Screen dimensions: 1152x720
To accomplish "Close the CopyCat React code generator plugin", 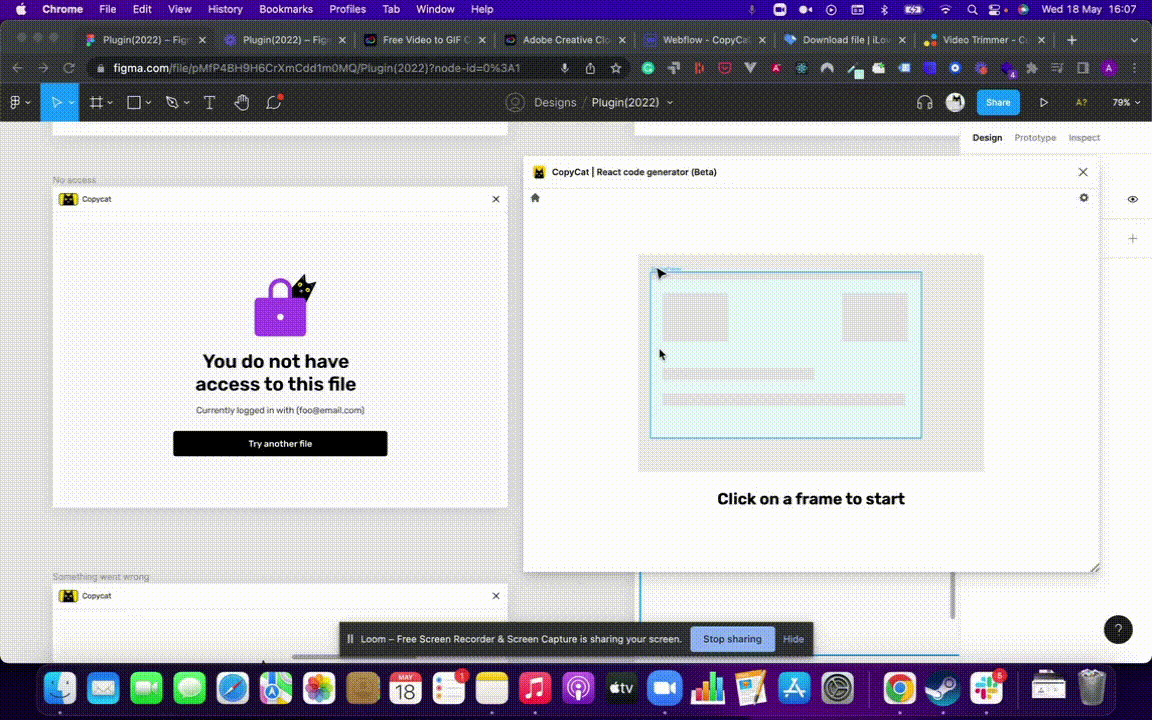I will [1083, 172].
